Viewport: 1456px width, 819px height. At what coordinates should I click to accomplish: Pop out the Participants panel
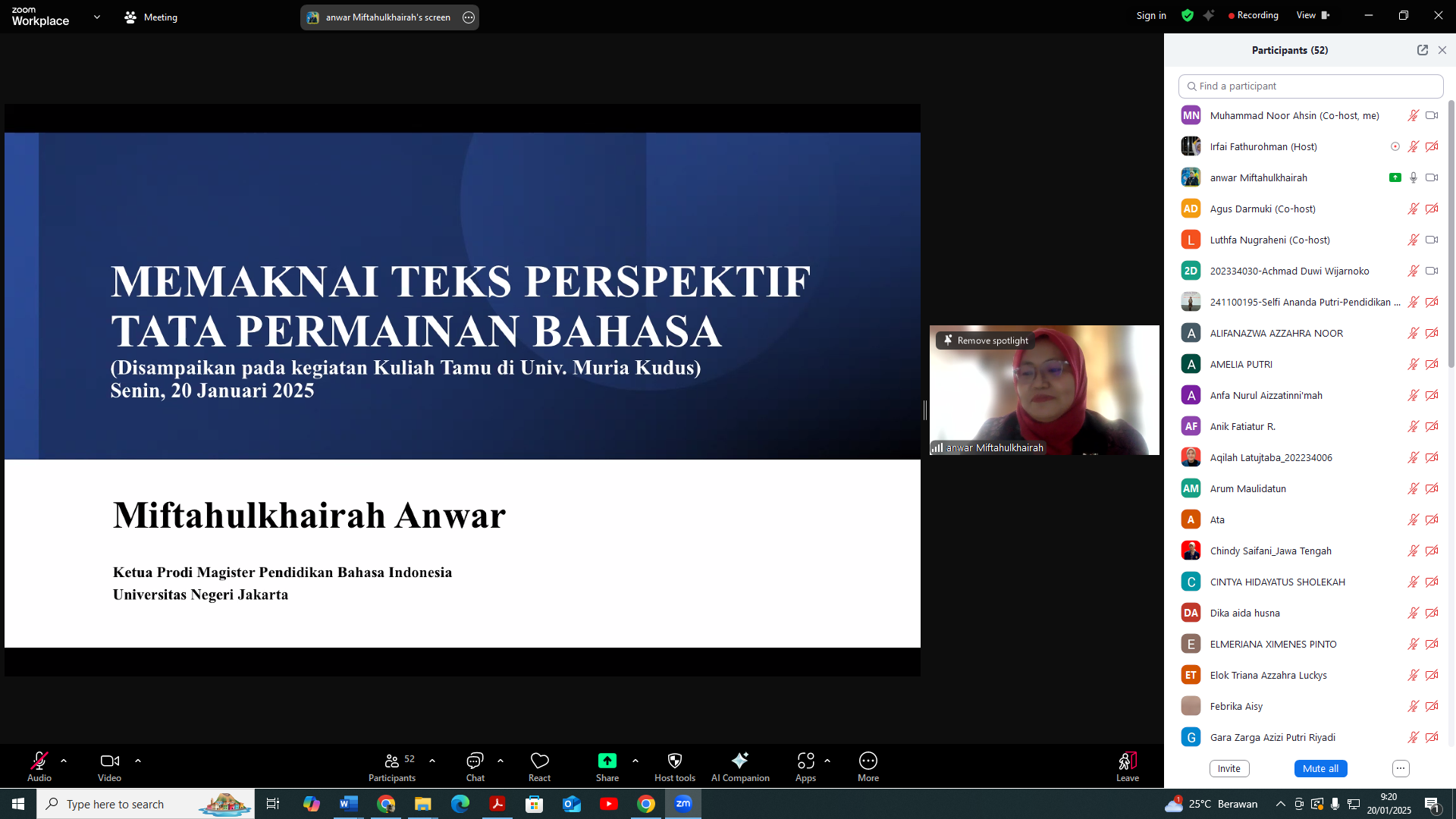pos(1423,50)
